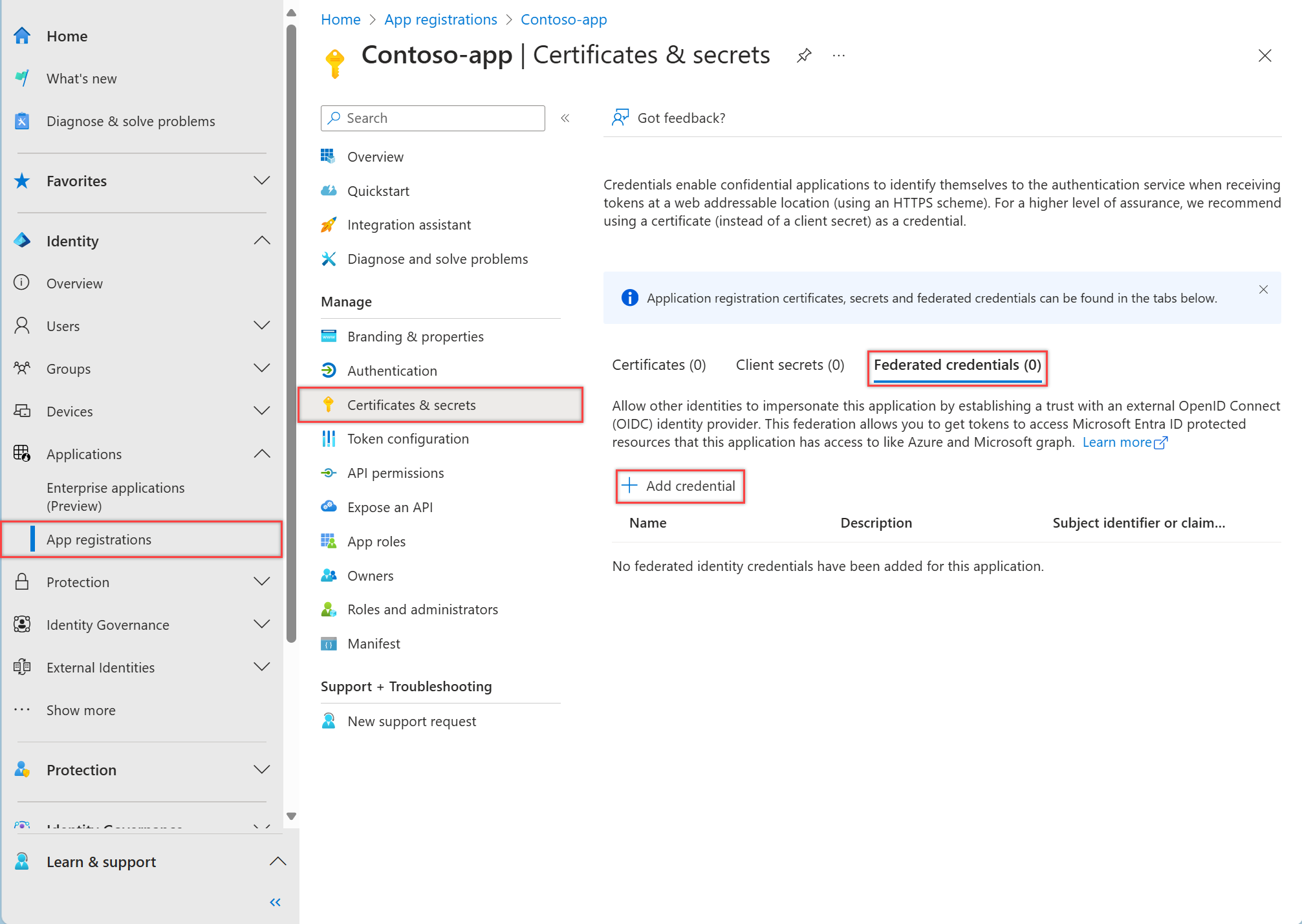The height and width of the screenshot is (924, 1302).
Task: Open Branding & properties settings
Action: 415,336
